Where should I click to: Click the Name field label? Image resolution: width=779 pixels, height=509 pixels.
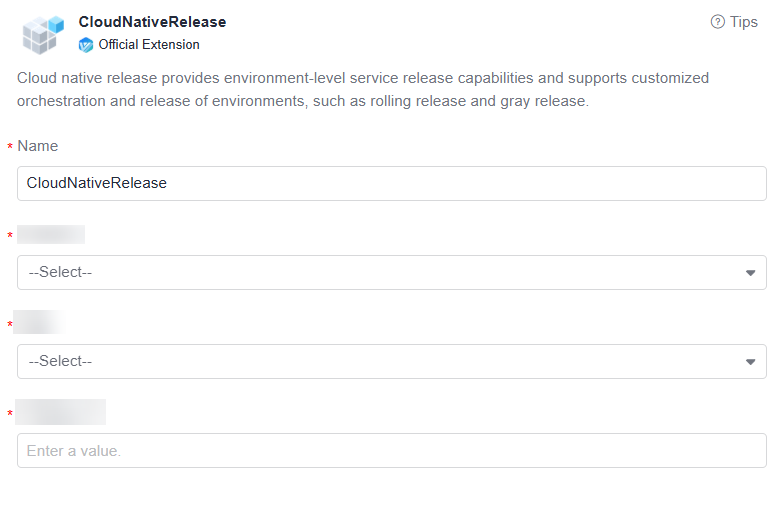[x=38, y=146]
